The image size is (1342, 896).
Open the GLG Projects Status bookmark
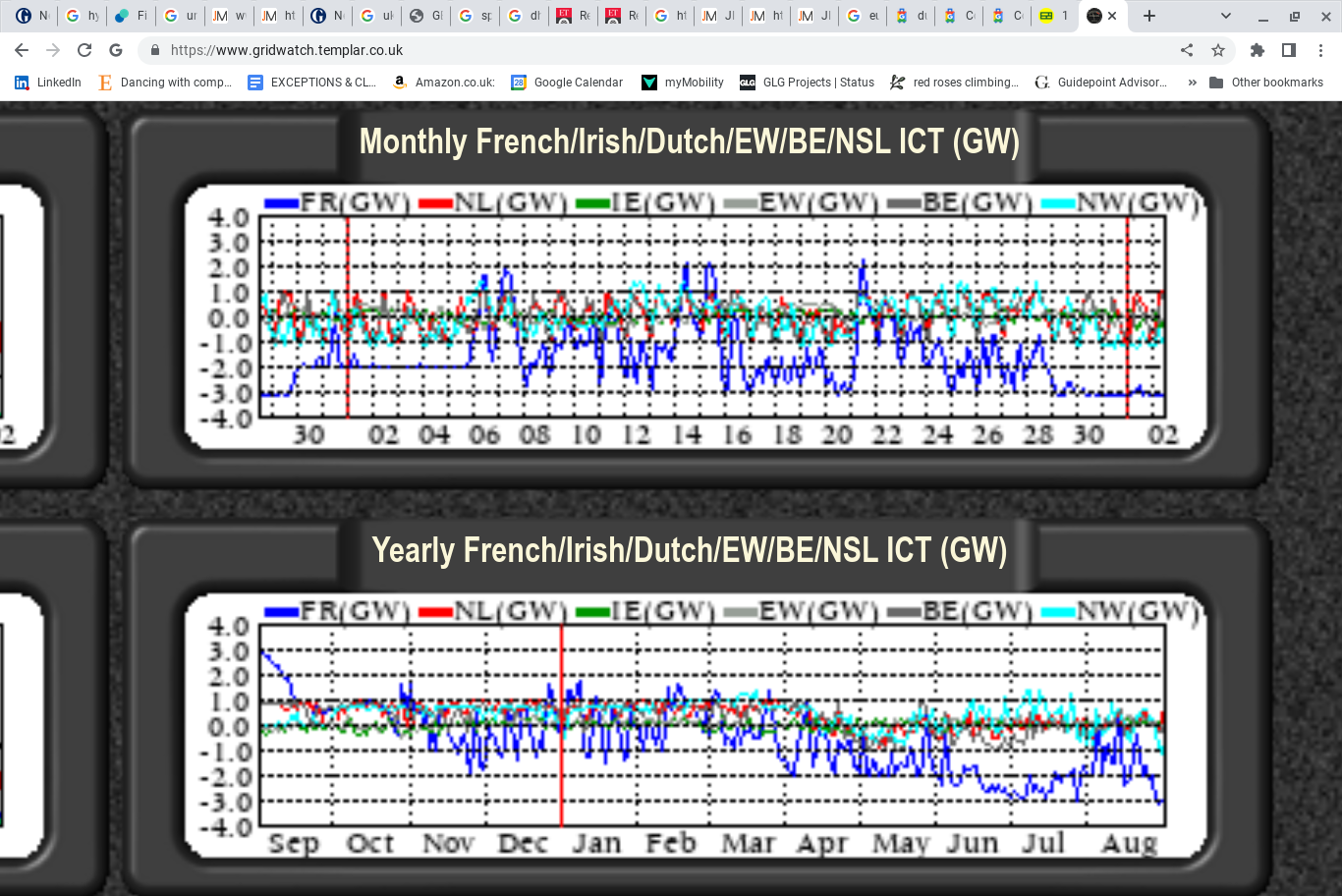(807, 83)
